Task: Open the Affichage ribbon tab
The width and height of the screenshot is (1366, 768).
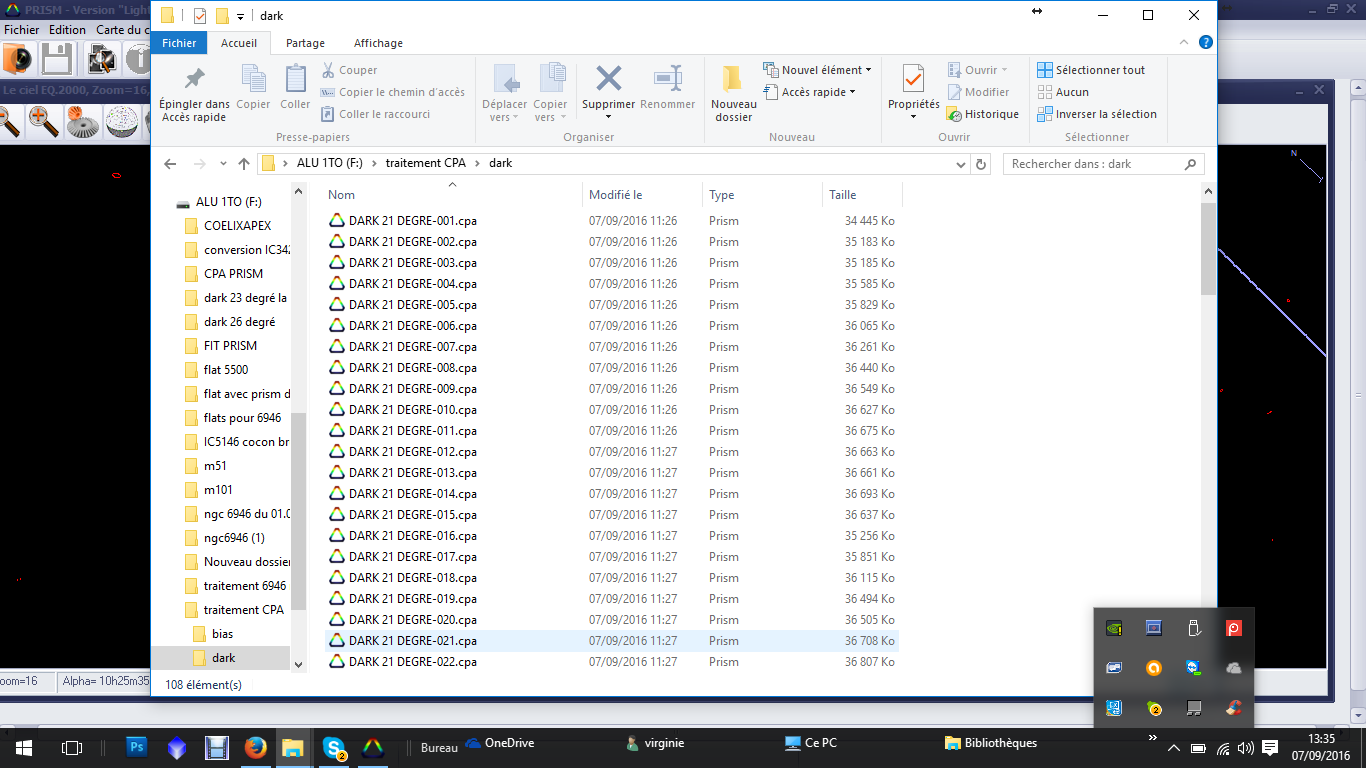Action: 378,43
